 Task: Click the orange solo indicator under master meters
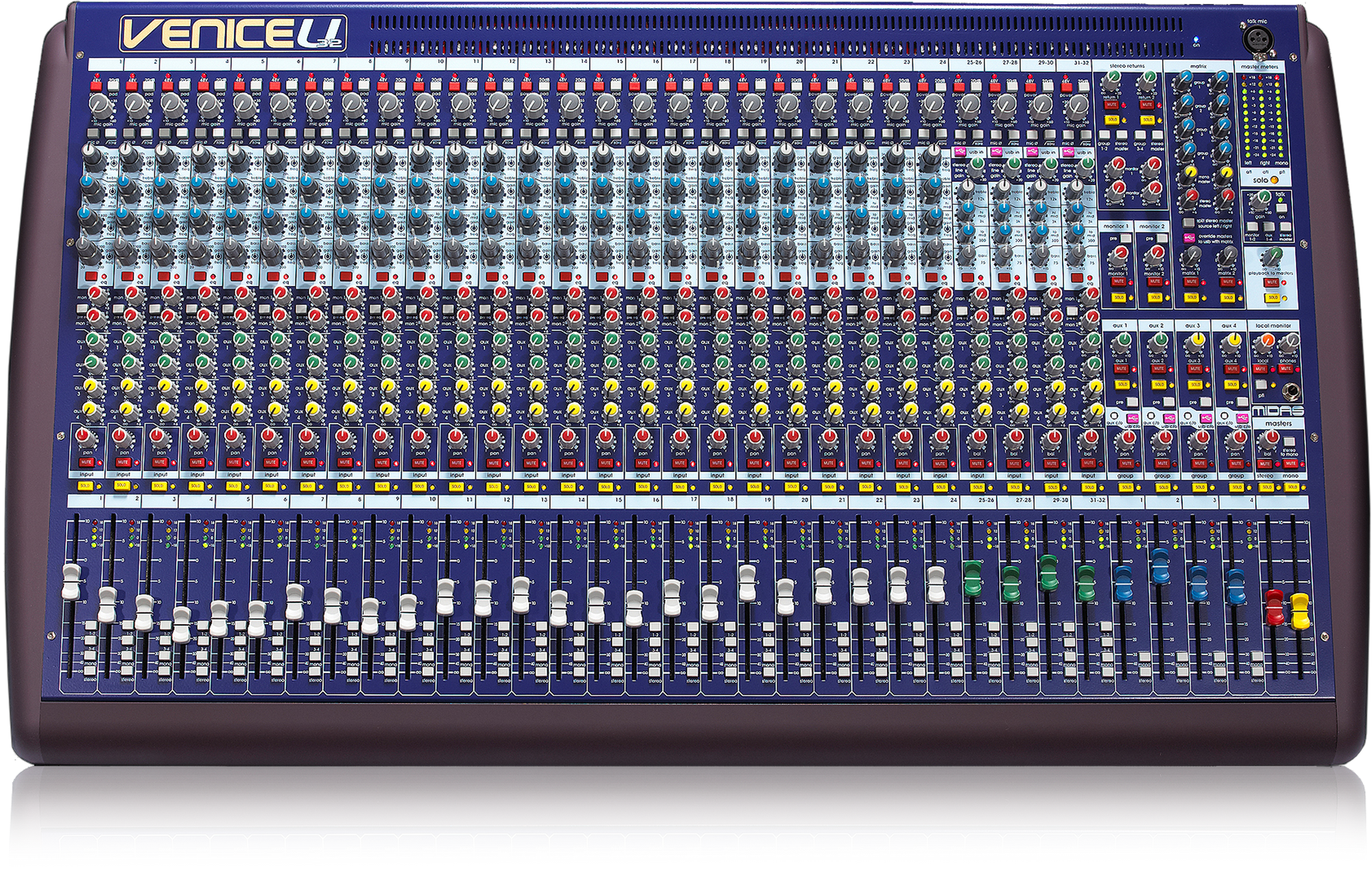point(1275,180)
